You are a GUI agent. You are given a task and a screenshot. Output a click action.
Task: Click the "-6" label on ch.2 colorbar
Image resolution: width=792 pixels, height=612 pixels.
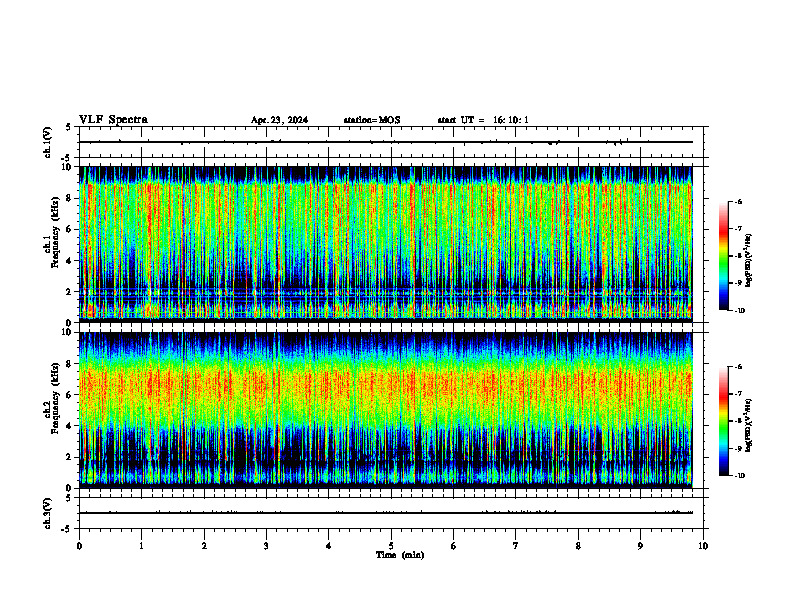pos(738,367)
